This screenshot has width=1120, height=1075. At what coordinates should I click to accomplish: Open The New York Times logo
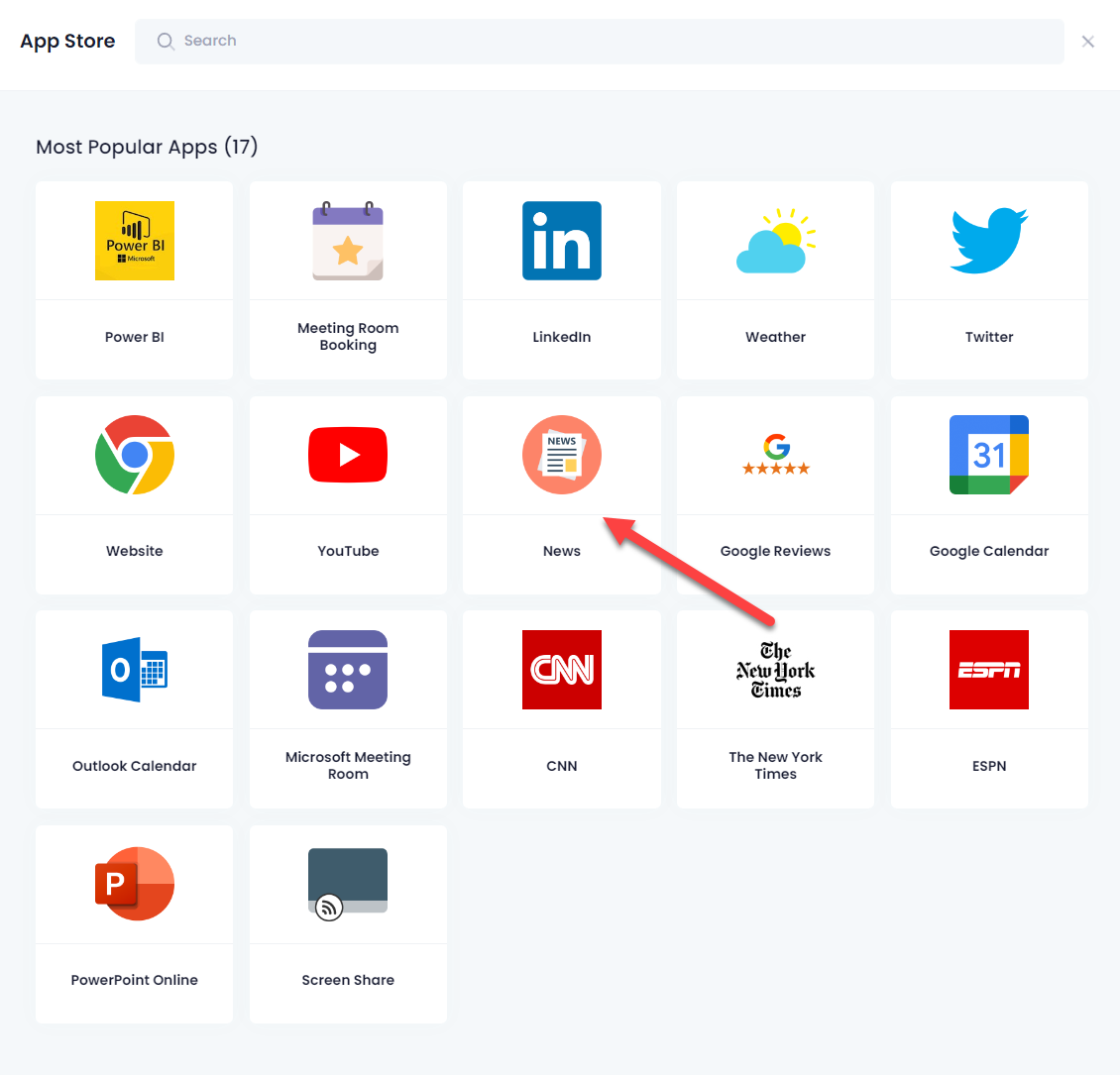pos(776,670)
